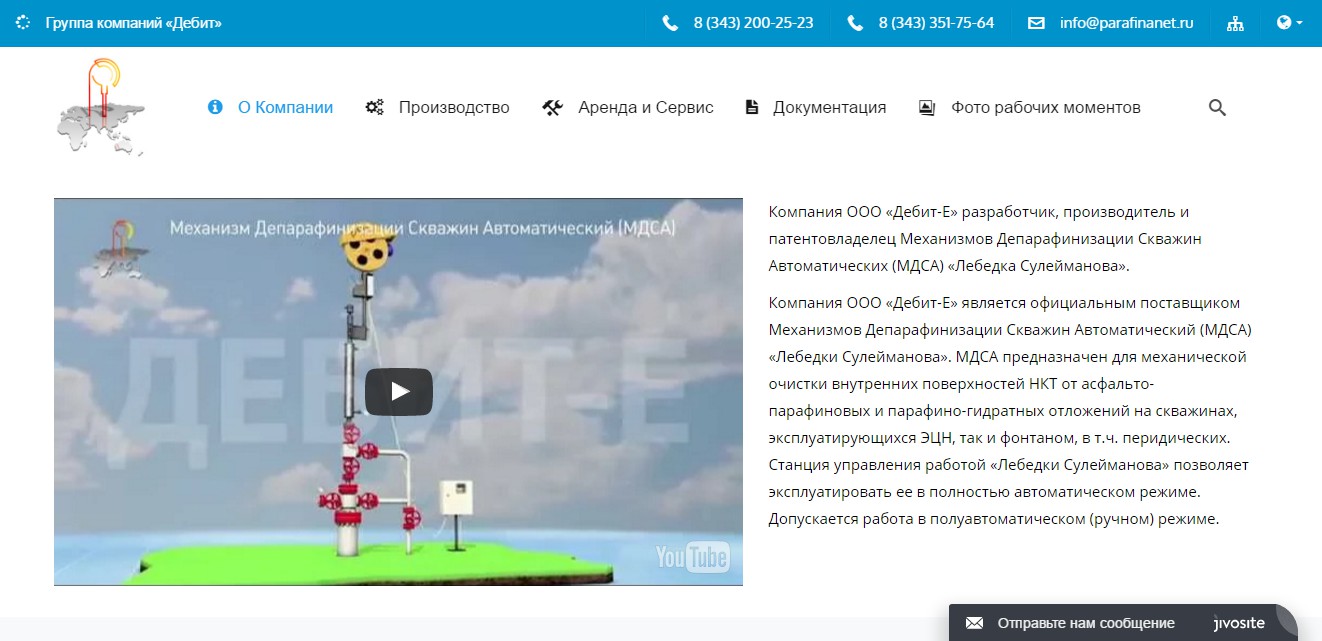This screenshot has width=1322, height=641.
Task: Click the gears icon beside Производство
Action: click(375, 107)
